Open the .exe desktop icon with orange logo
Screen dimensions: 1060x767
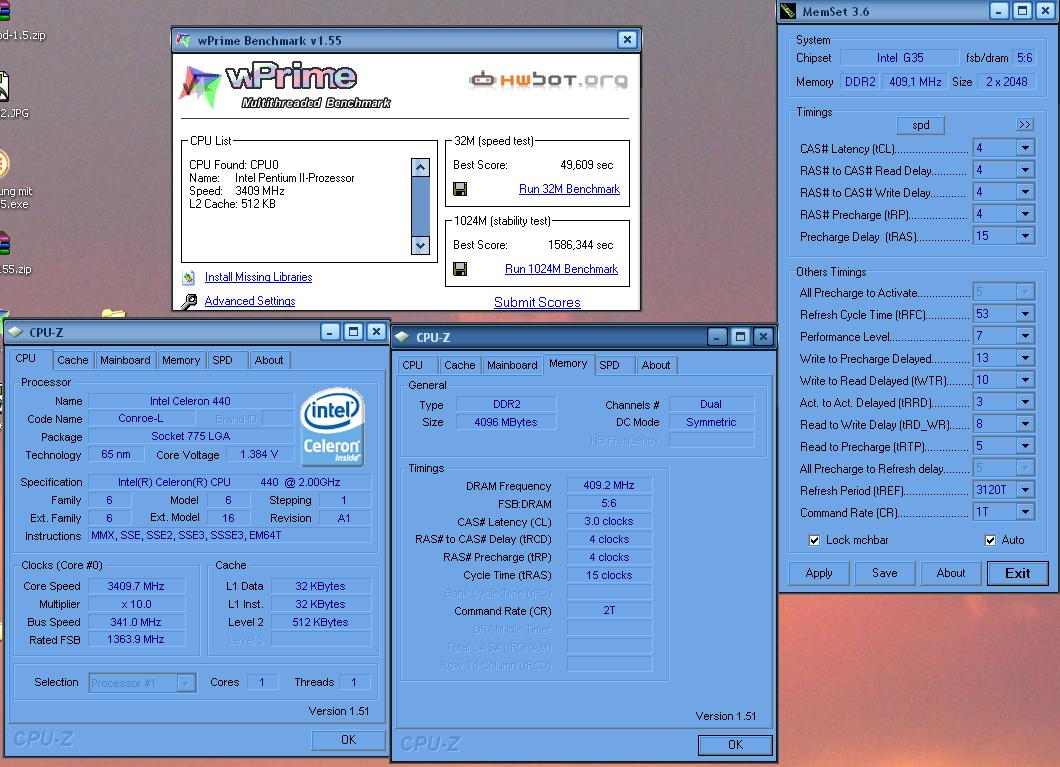pos(4,164)
